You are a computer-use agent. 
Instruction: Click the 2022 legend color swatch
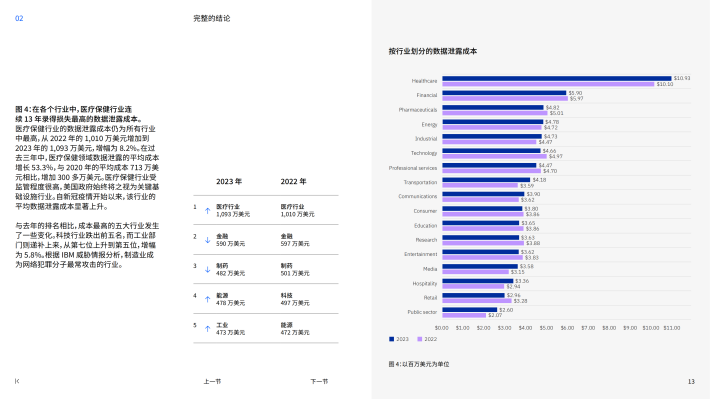tap(420, 339)
